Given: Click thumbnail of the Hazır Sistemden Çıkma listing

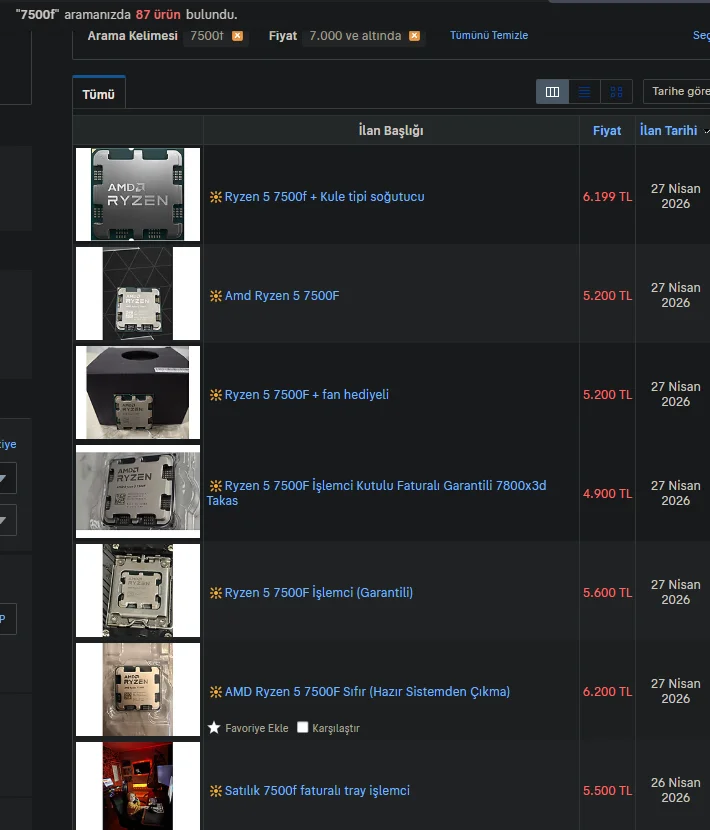Looking at the screenshot, I should [x=138, y=689].
